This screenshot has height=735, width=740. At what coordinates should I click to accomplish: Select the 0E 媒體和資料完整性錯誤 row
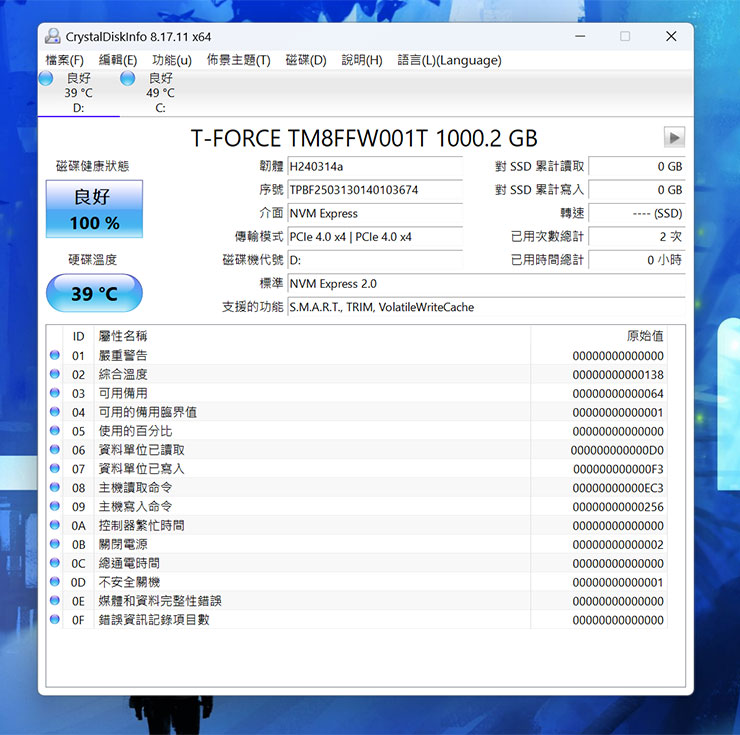pyautogui.click(x=357, y=601)
